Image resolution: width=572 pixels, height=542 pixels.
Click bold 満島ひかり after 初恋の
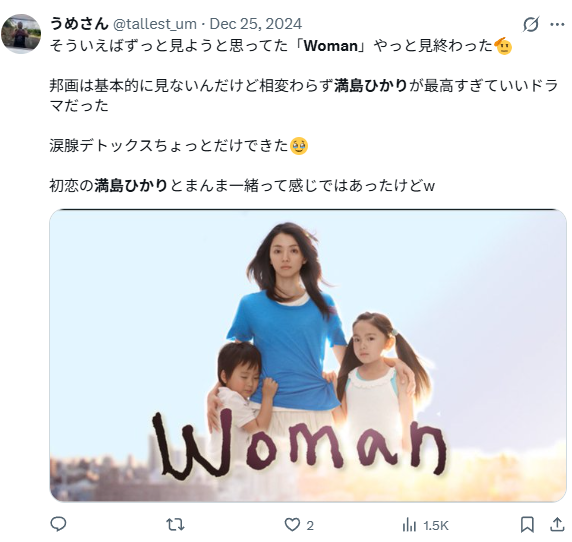point(131,185)
